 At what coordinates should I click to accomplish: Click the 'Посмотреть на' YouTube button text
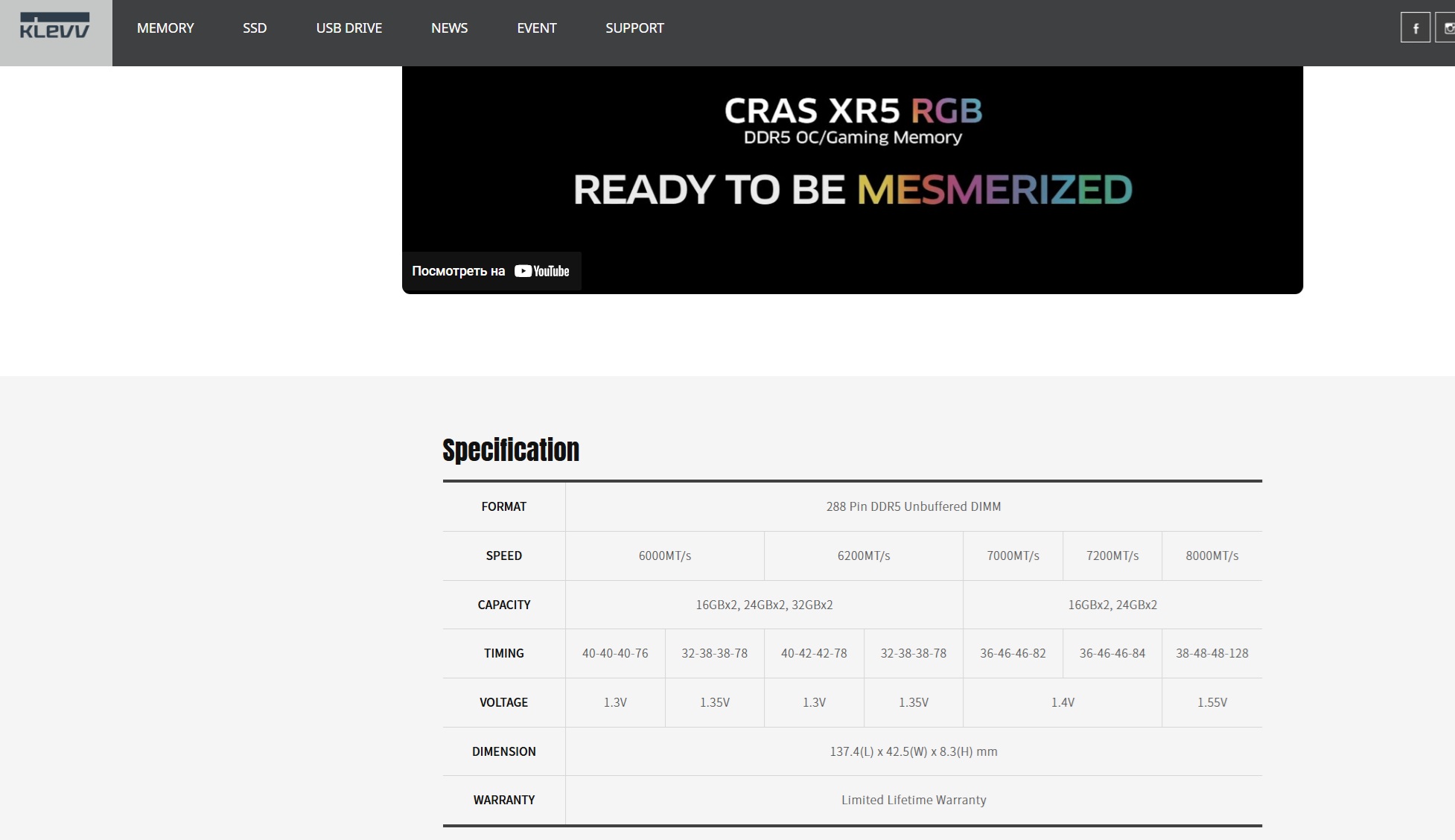458,271
